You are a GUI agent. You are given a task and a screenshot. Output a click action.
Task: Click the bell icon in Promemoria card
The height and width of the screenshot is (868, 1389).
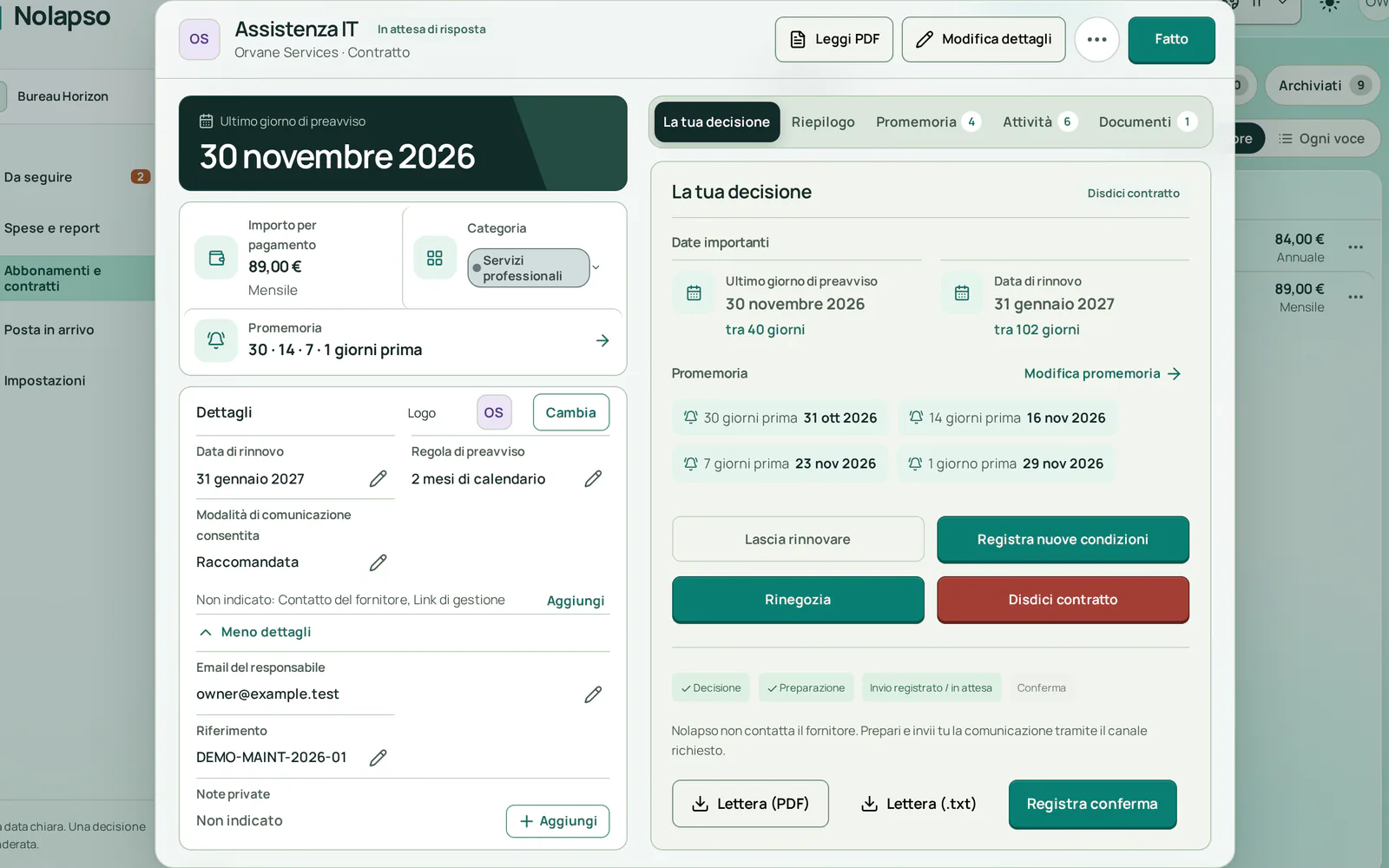click(216, 340)
